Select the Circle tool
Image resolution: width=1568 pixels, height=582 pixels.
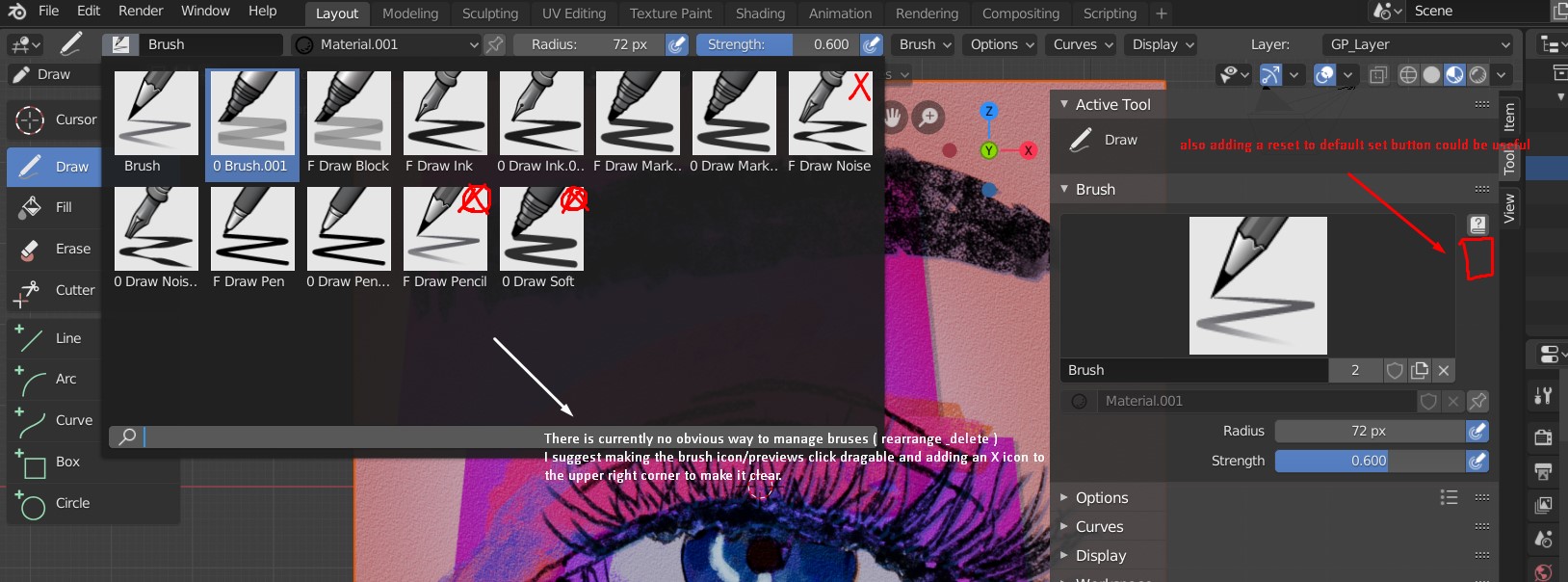click(x=55, y=503)
